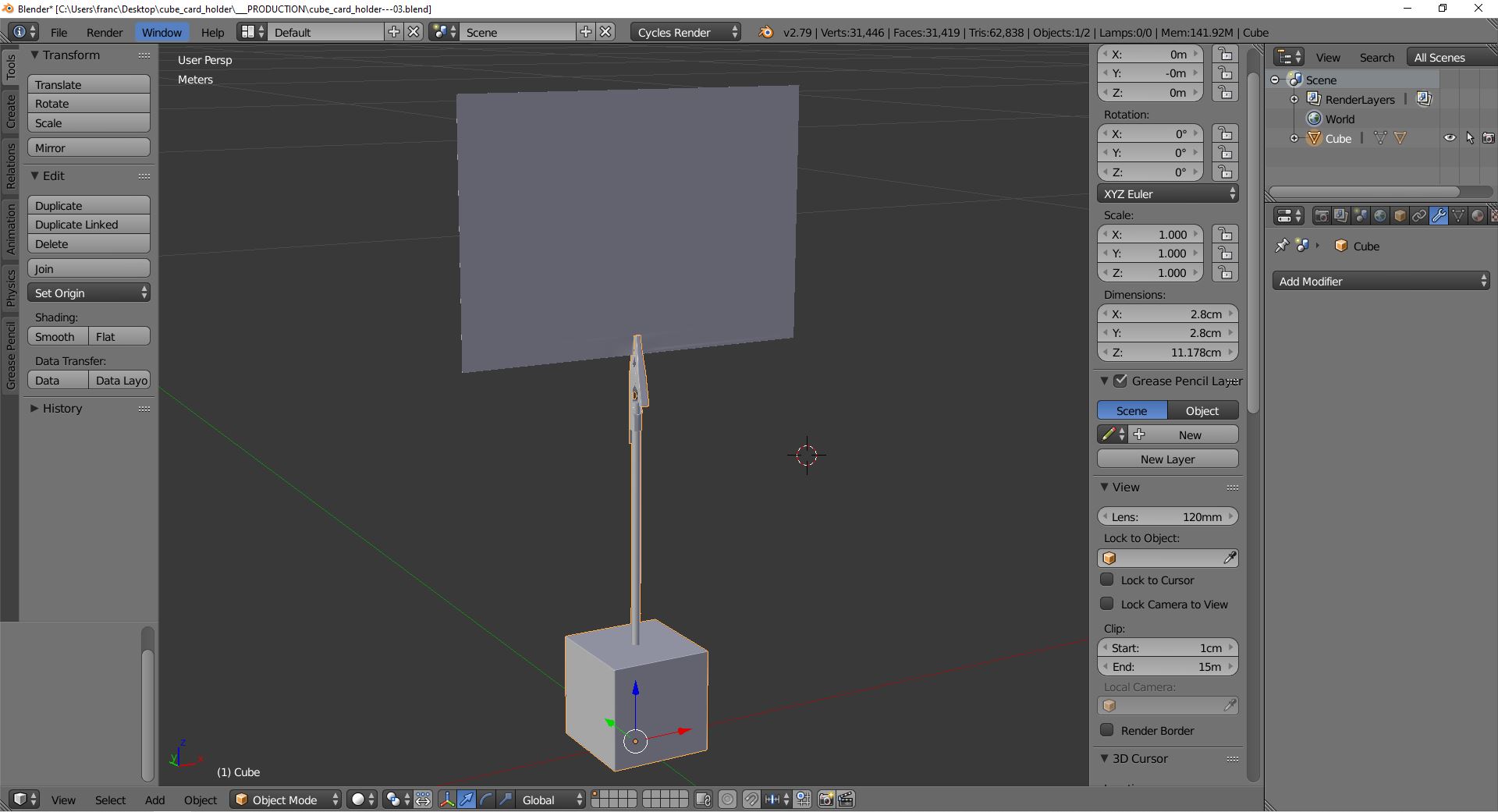Open the Render properties camera tab
1498x812 pixels.
point(1321,216)
